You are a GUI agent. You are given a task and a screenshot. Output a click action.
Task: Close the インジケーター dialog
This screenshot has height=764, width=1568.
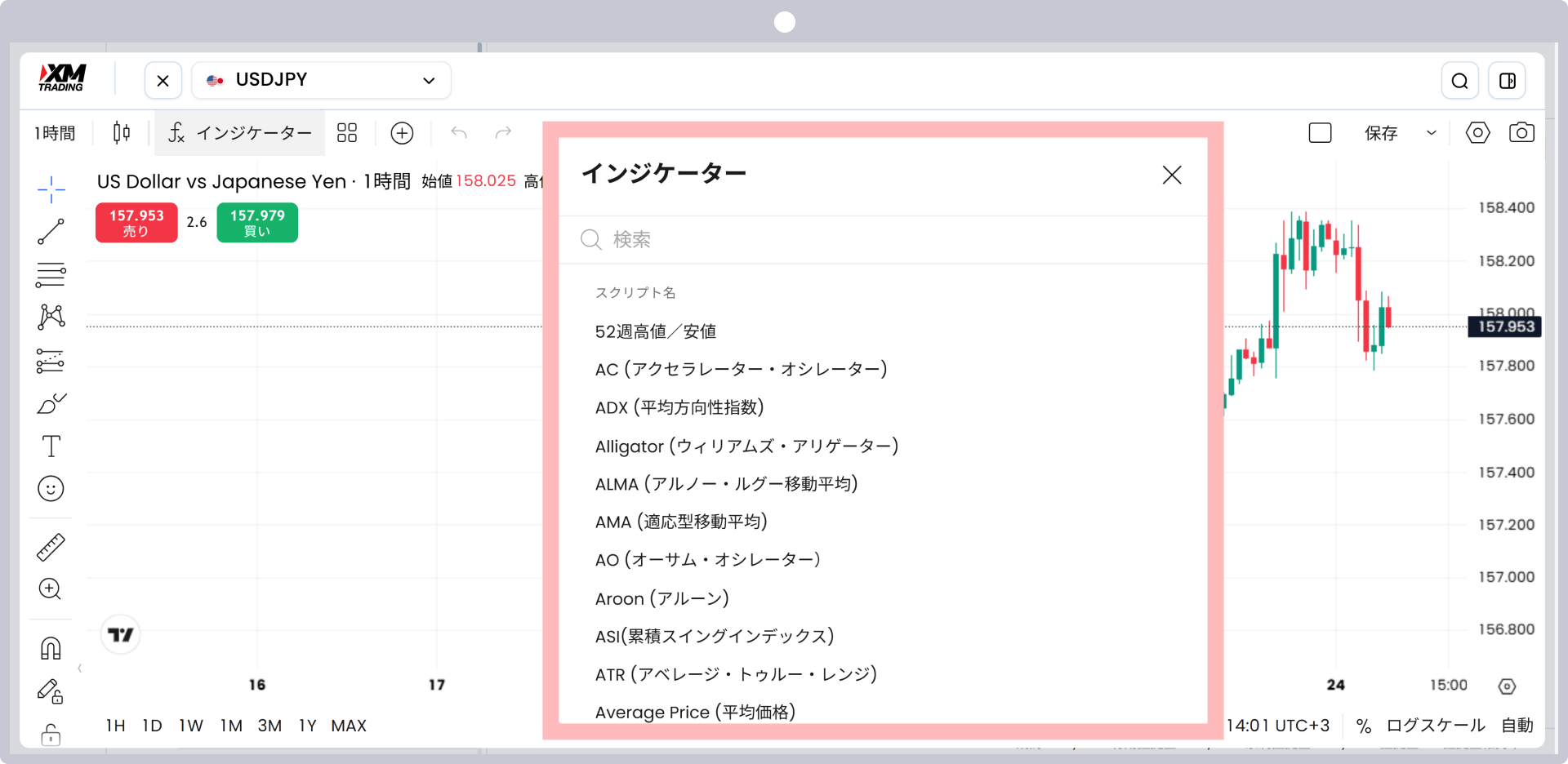pyautogui.click(x=1172, y=175)
